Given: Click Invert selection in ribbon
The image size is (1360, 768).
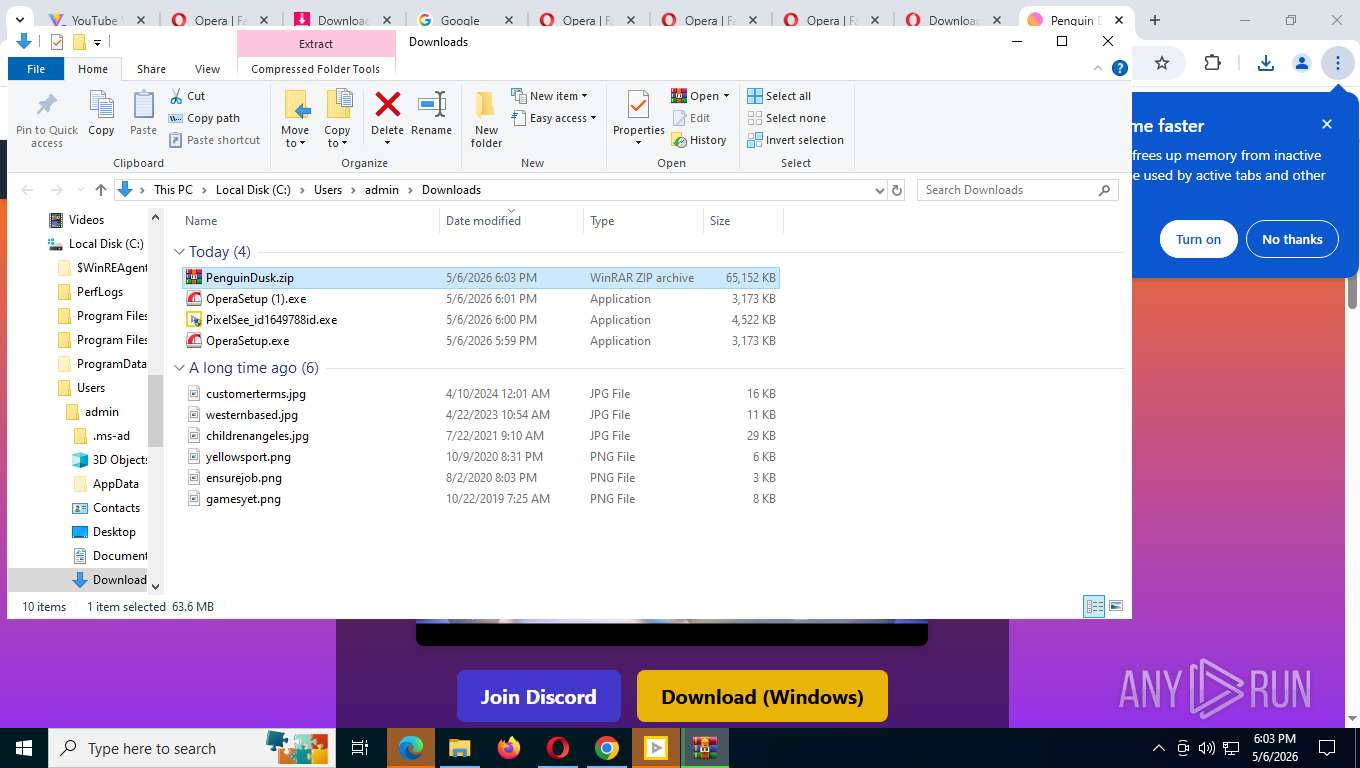Looking at the screenshot, I should 796,140.
